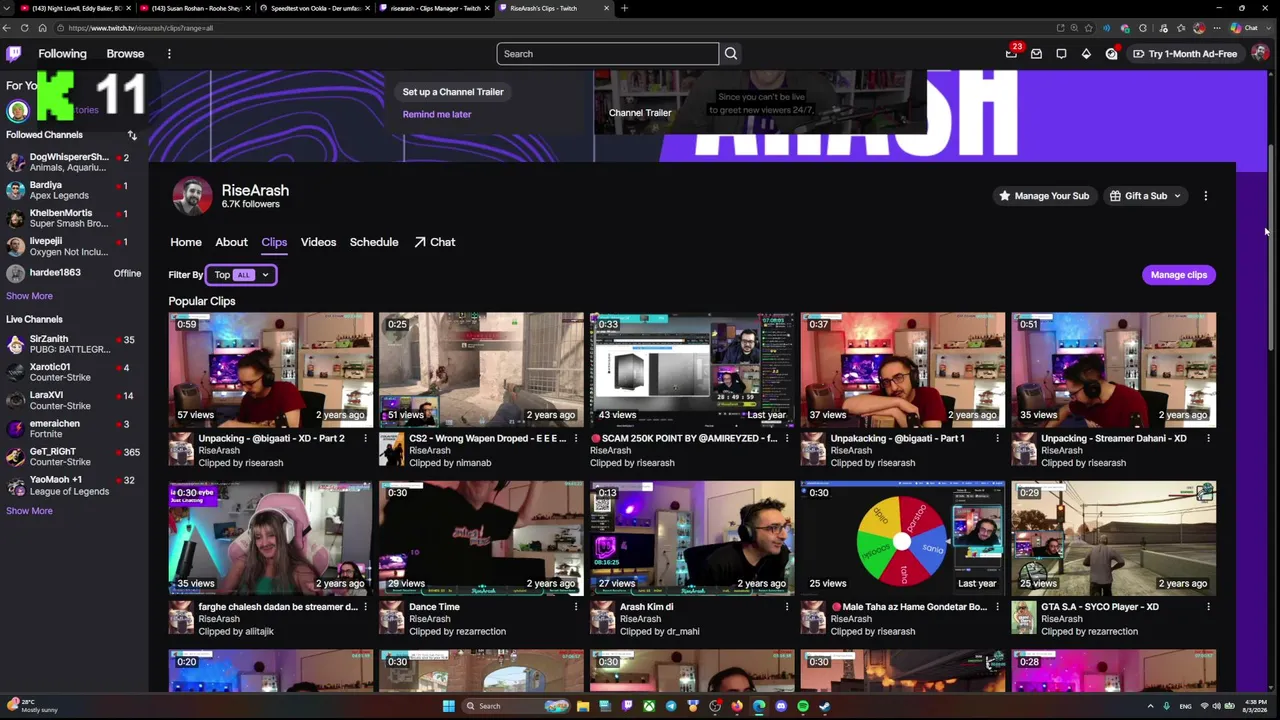Open options for Unpacking Streamer Dahani clip
1280x720 pixels.
[x=1208, y=439]
